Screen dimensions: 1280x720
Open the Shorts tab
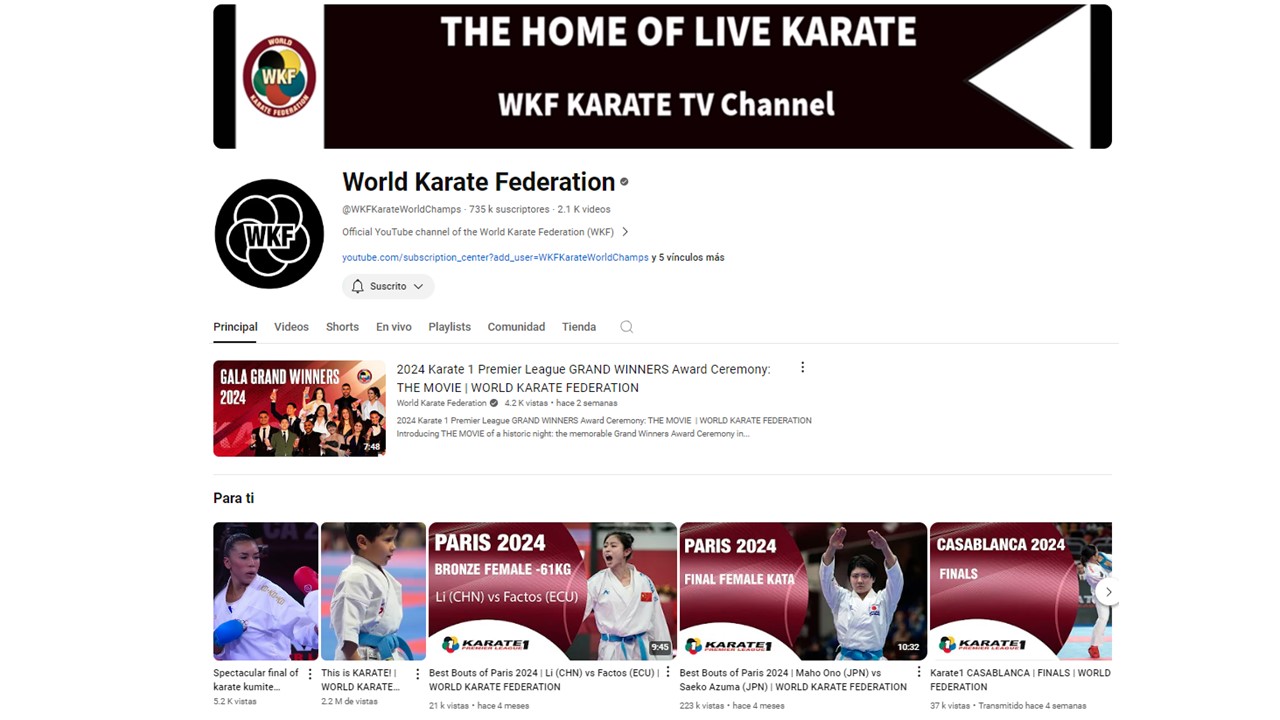click(342, 327)
